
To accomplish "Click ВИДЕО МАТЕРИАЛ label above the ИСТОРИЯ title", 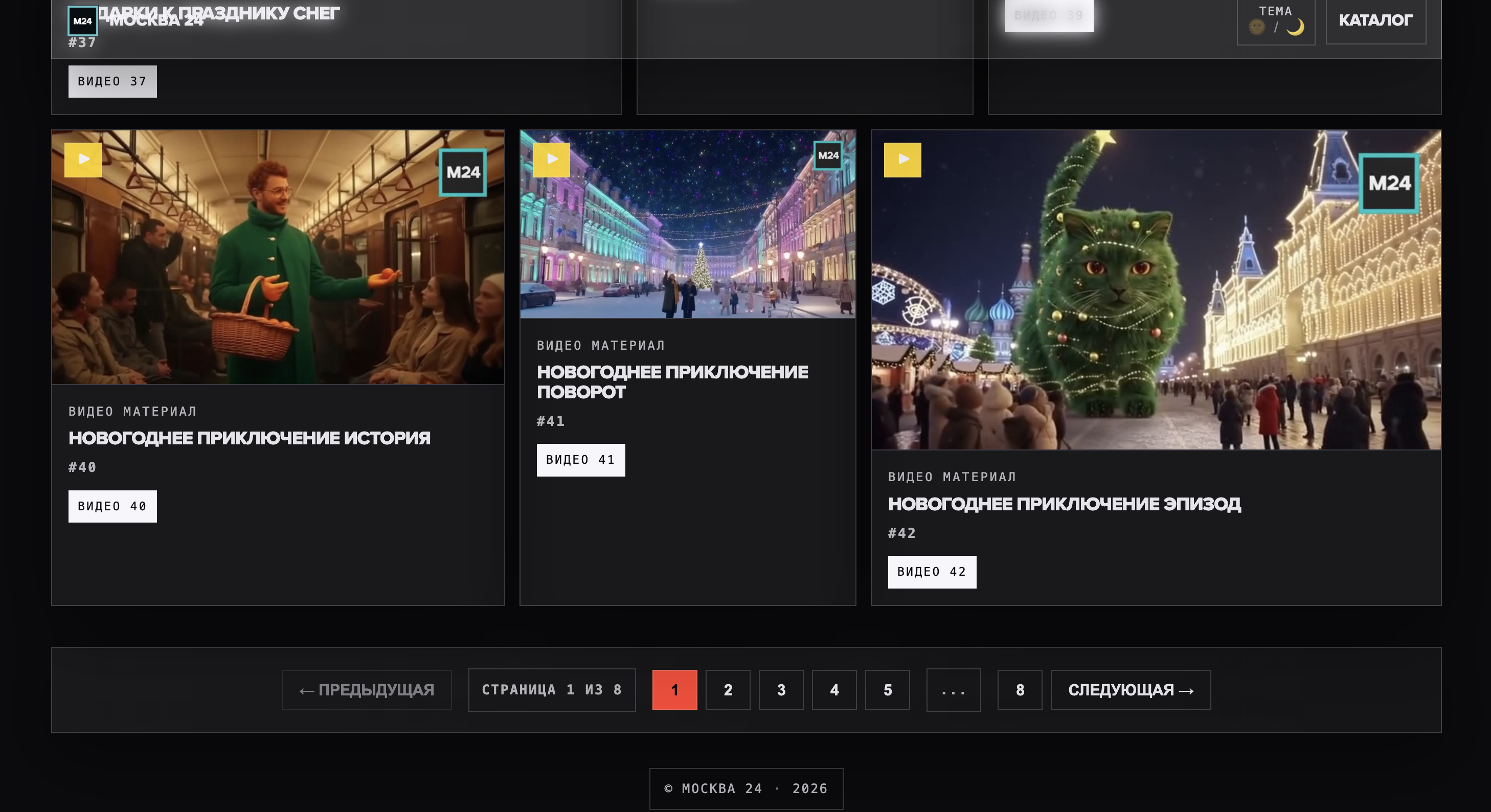I will [132, 412].
